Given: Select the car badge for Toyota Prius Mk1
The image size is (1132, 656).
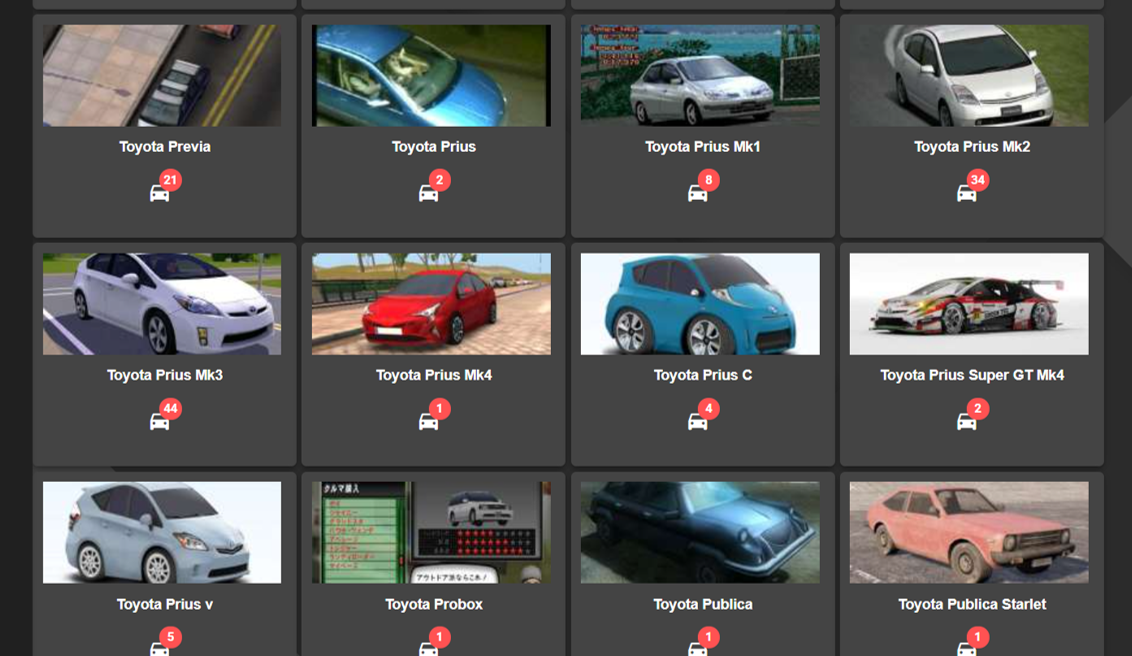Looking at the screenshot, I should 702,187.
